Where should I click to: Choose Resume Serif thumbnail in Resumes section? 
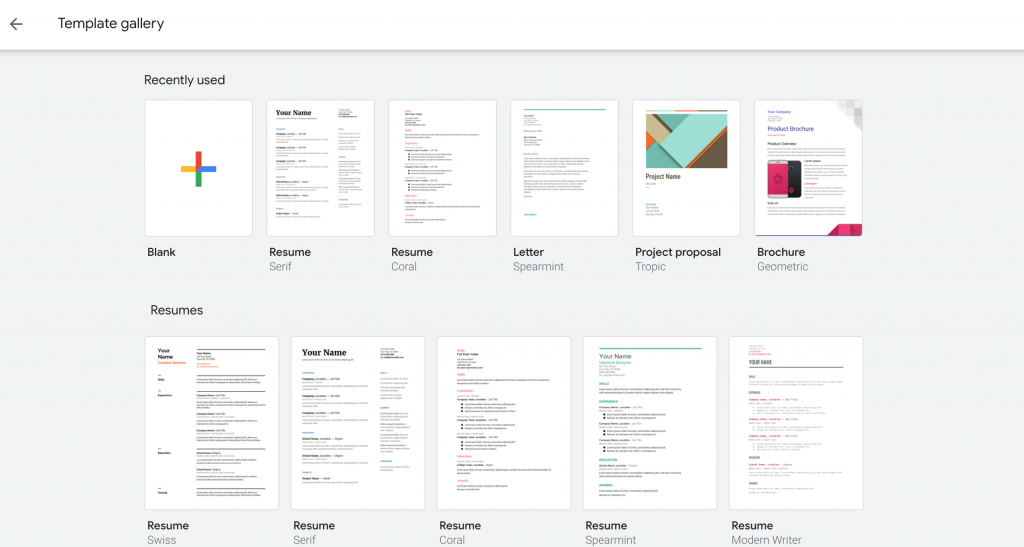tap(358, 423)
